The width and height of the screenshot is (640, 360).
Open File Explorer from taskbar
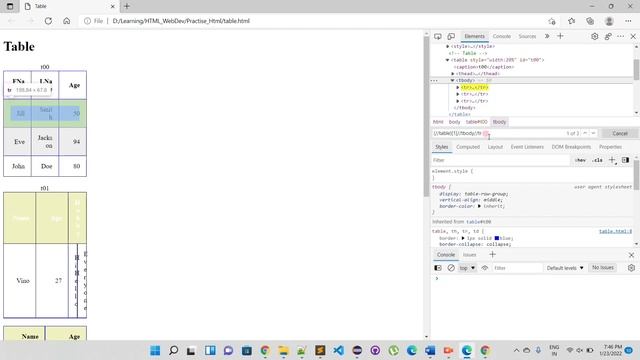coord(283,350)
